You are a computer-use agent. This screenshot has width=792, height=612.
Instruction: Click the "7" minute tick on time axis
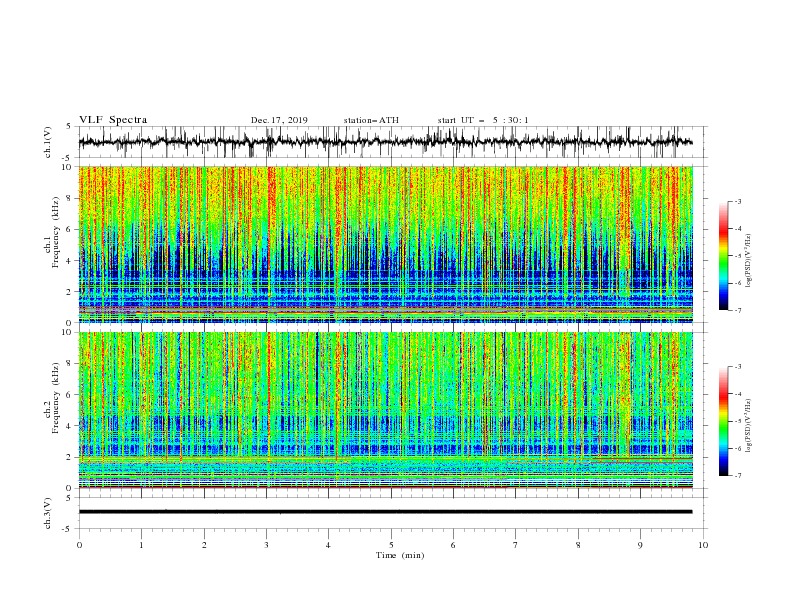516,545
